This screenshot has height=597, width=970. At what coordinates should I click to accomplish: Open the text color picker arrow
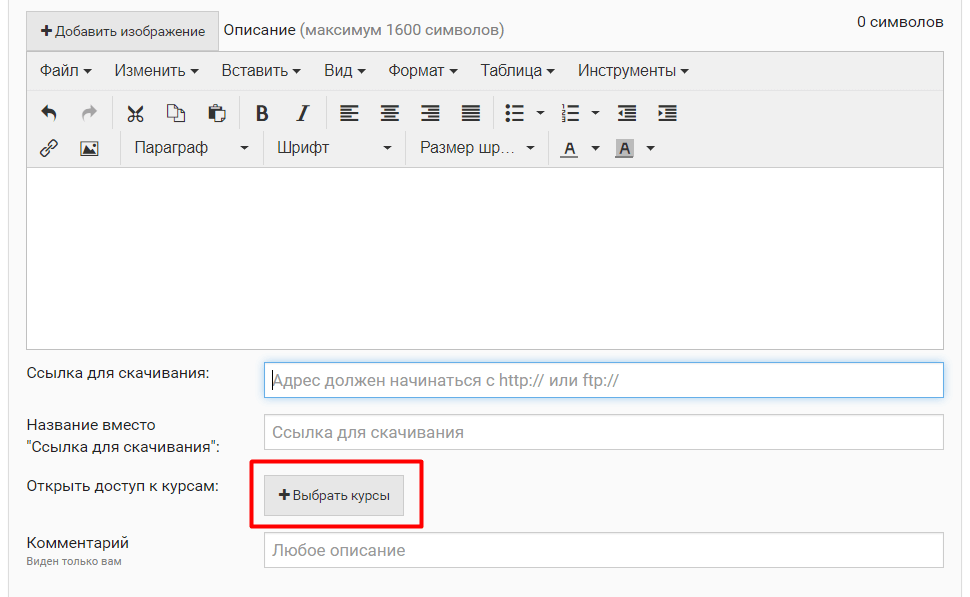pos(596,148)
